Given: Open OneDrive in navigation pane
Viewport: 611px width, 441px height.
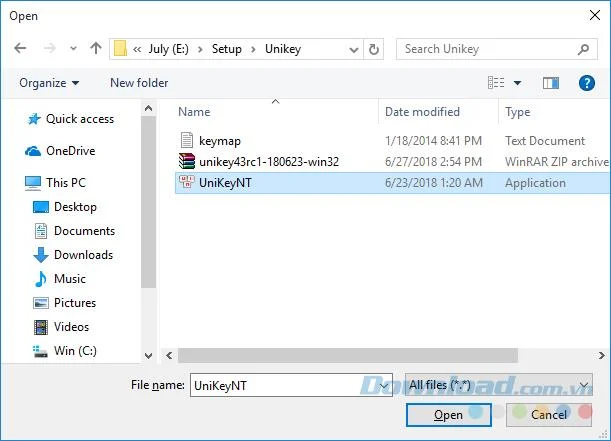Looking at the screenshot, I should click(x=71, y=151).
